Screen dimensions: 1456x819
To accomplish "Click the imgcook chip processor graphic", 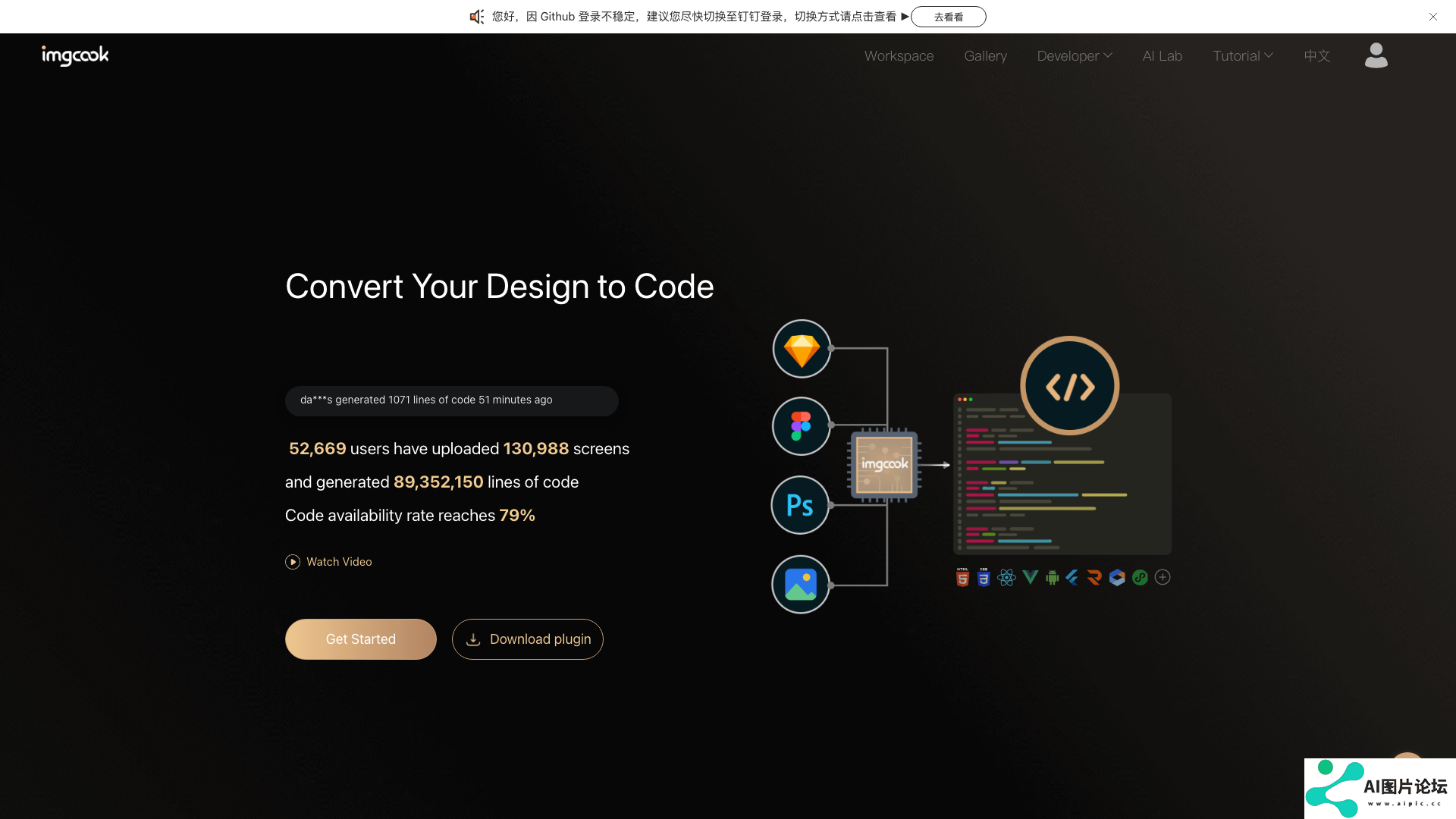I will [884, 465].
